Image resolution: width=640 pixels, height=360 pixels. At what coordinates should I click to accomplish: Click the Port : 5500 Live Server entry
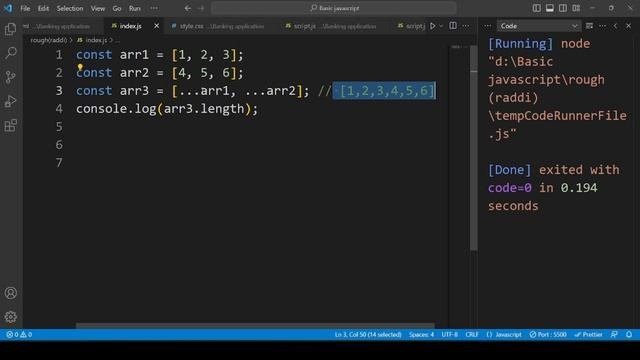pyautogui.click(x=548, y=335)
